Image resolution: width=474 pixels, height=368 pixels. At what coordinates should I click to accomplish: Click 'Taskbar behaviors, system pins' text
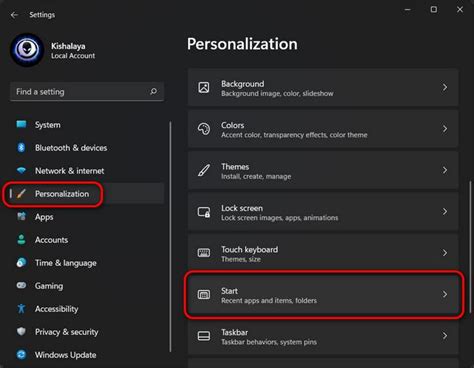point(269,342)
